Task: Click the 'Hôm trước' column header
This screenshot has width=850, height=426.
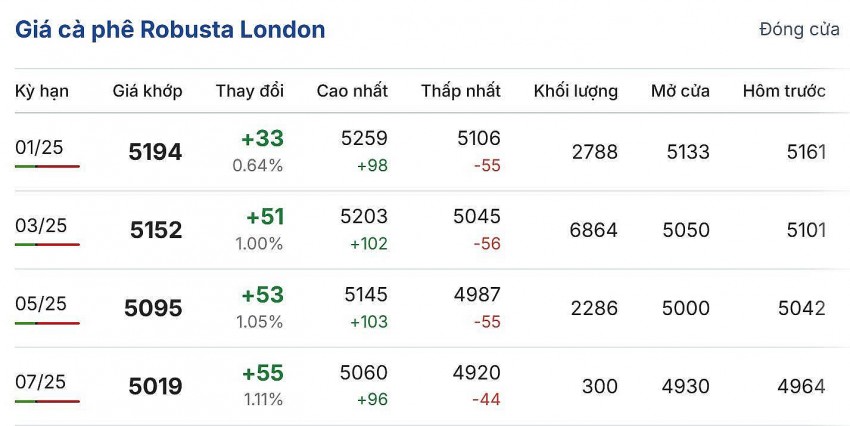Action: click(x=784, y=91)
